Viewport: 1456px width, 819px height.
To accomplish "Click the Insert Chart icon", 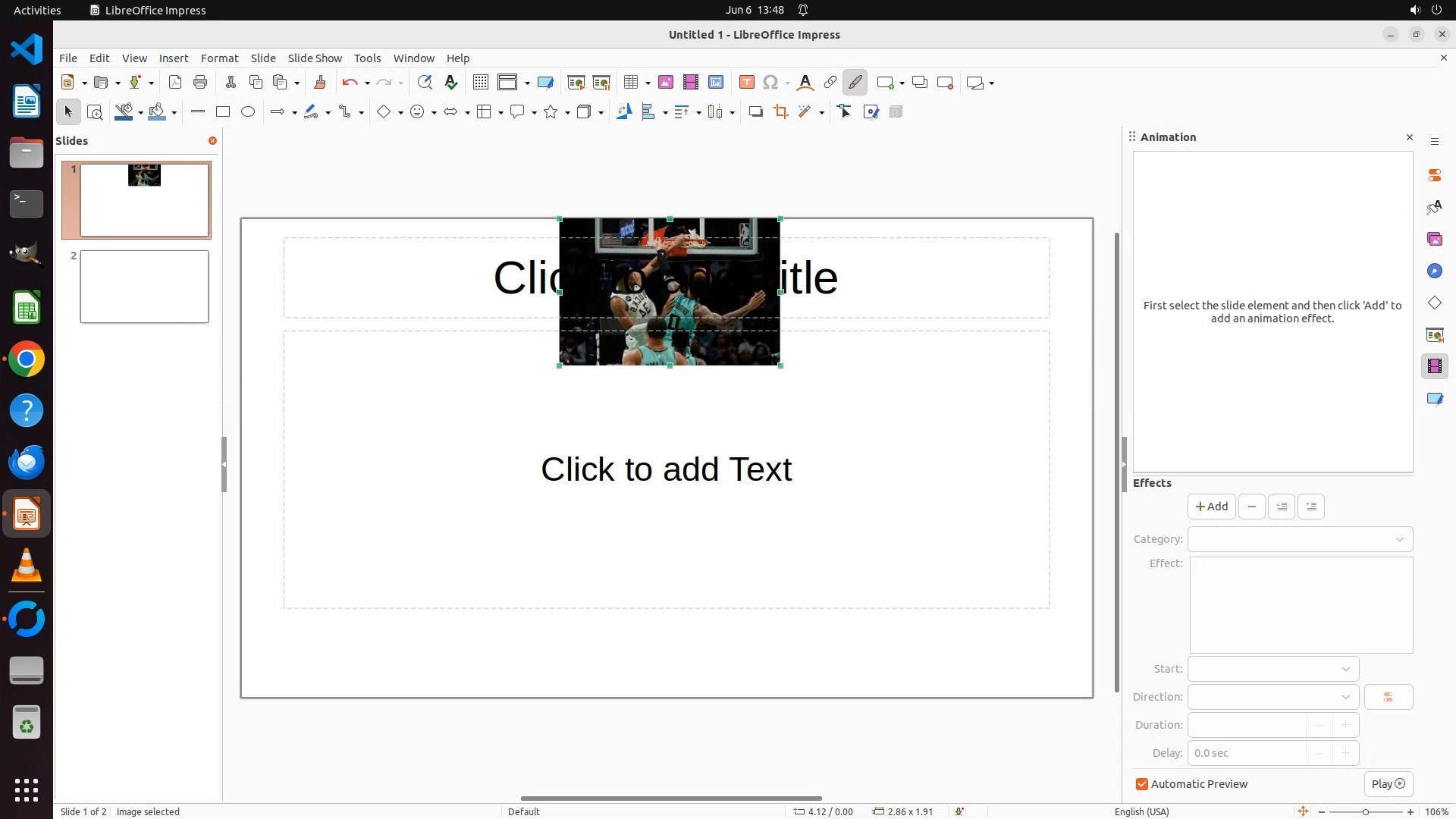I will coord(716,83).
